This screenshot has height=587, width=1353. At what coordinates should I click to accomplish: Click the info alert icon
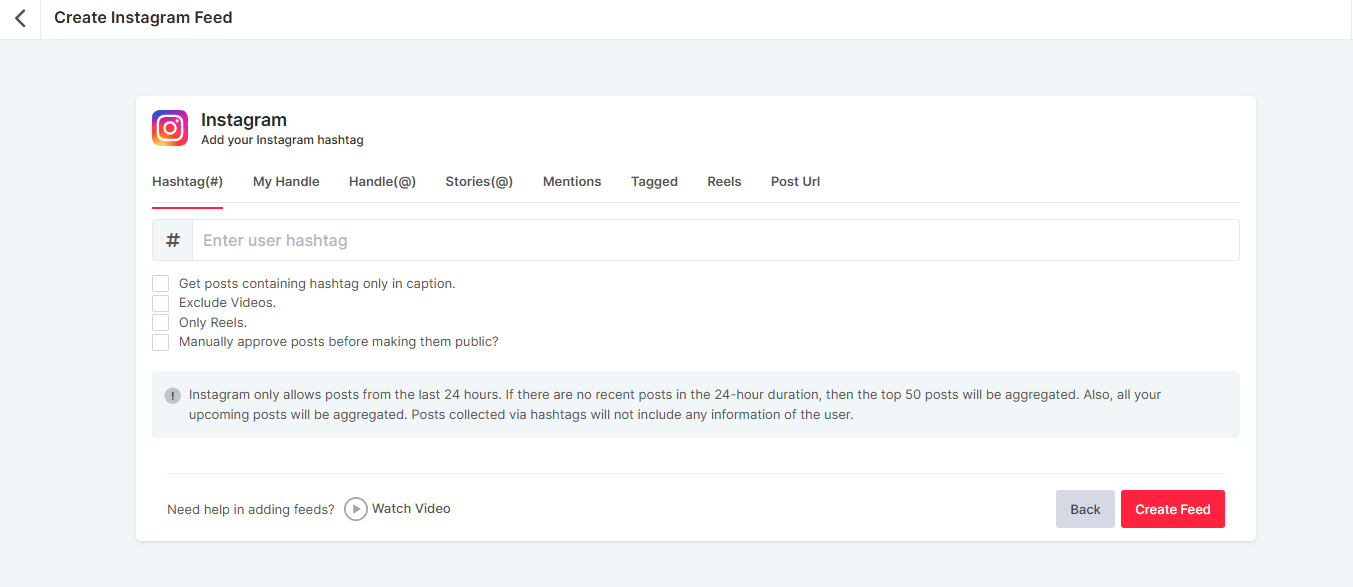173,395
